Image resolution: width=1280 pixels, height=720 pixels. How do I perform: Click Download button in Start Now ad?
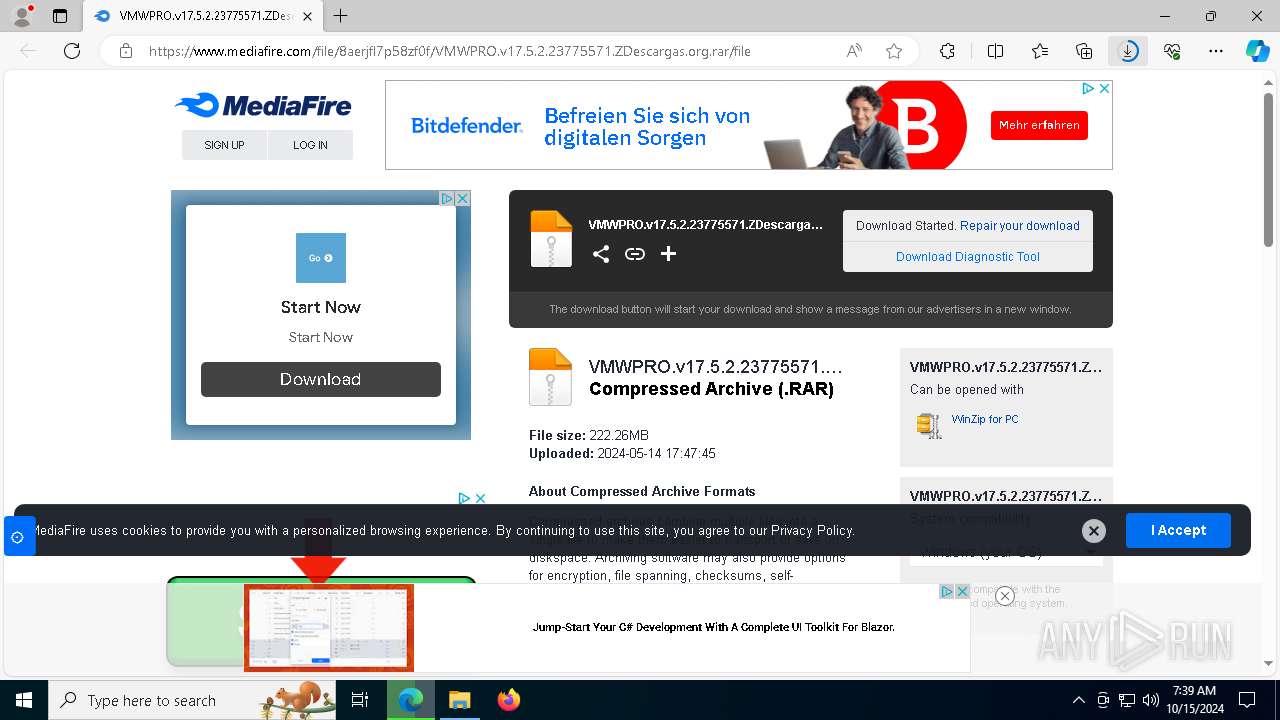coord(321,379)
